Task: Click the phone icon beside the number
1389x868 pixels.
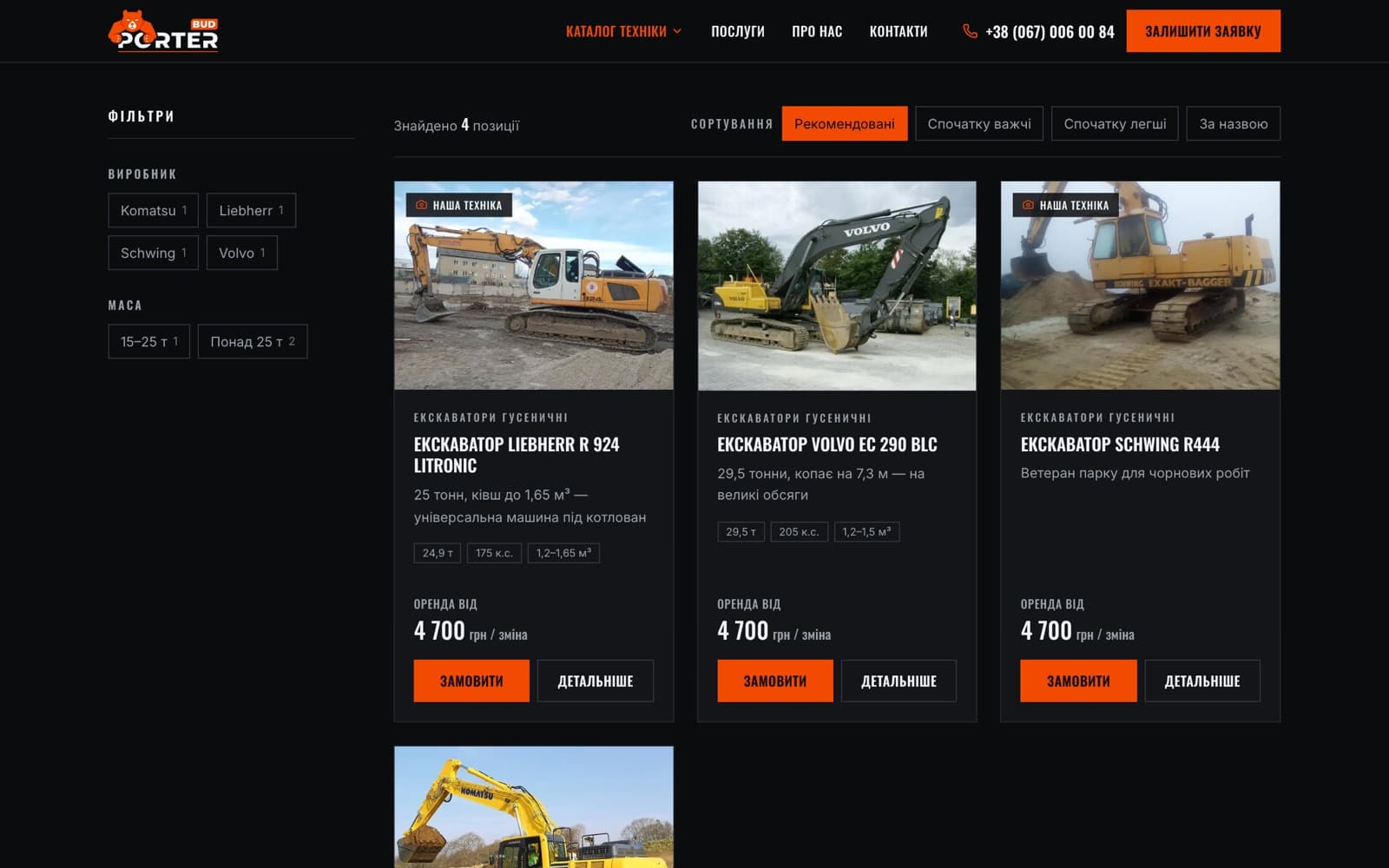Action: click(x=970, y=31)
